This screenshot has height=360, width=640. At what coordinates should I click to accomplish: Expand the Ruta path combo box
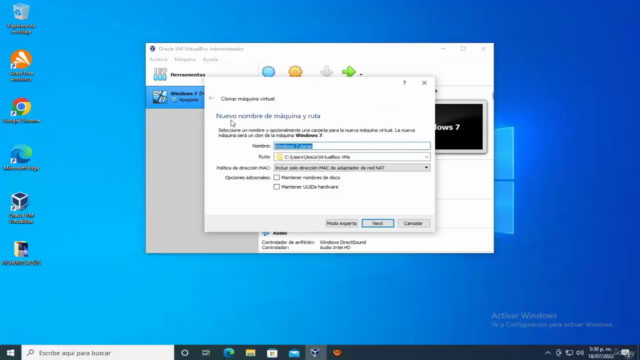tap(426, 157)
